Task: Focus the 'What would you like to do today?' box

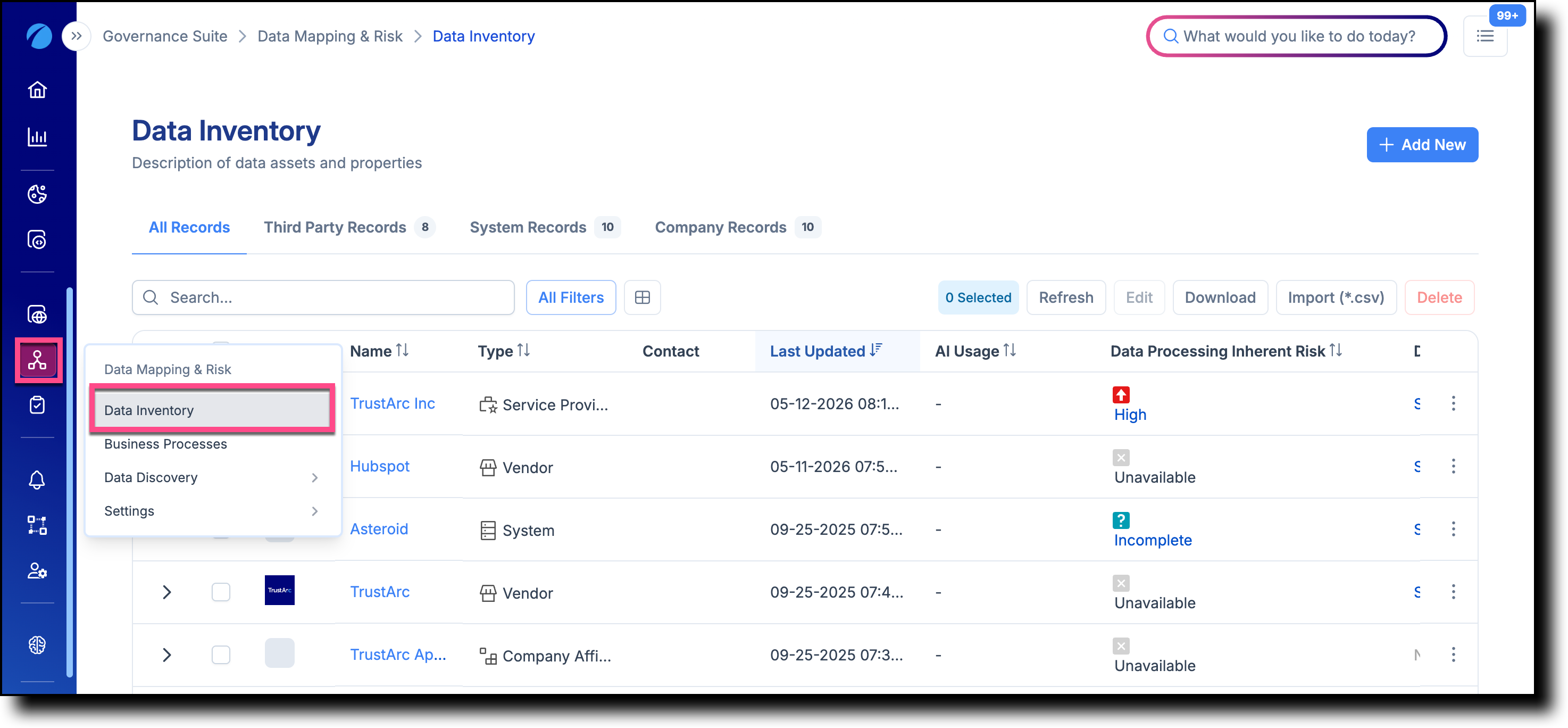Action: pos(1297,36)
